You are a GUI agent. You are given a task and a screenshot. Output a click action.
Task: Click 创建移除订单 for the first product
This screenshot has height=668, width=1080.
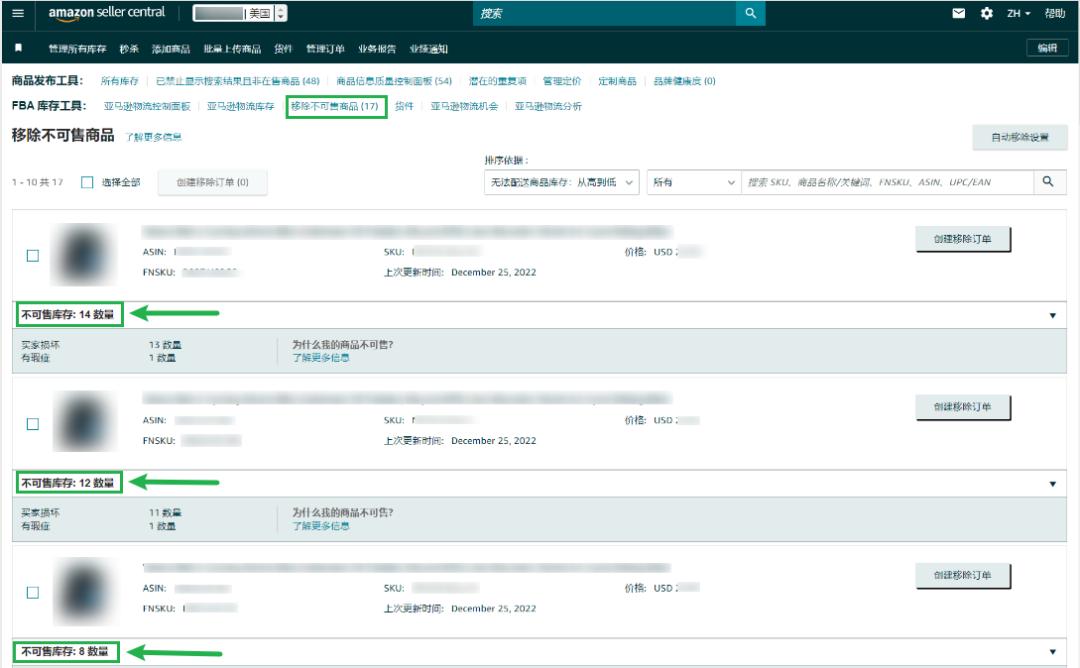(964, 241)
